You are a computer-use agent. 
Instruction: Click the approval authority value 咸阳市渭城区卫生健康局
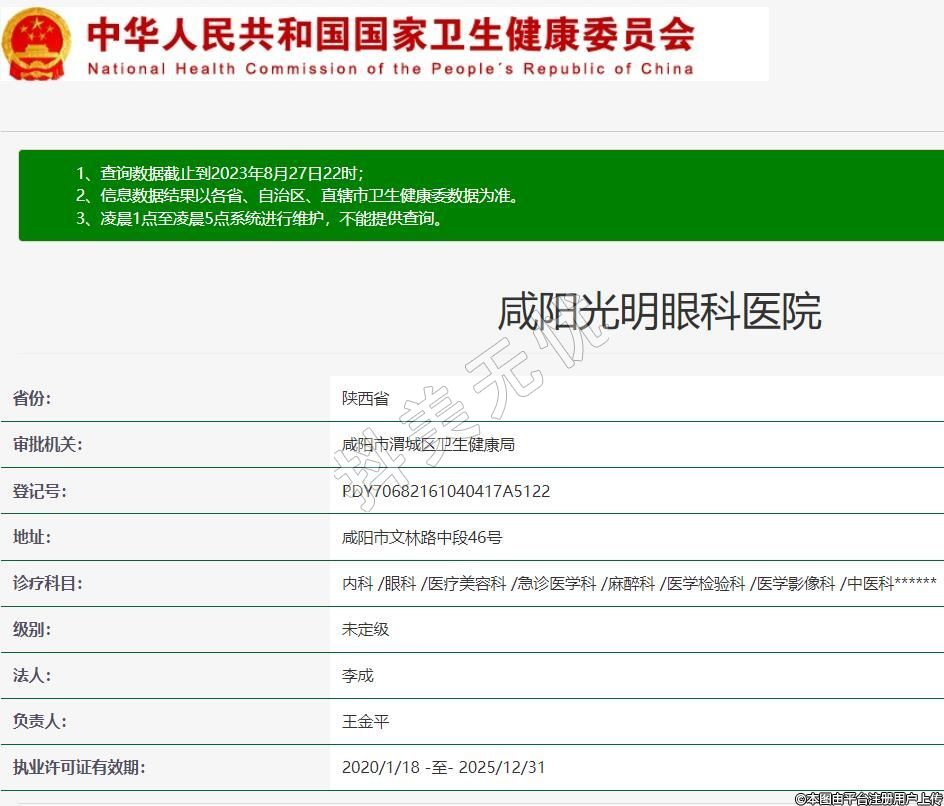428,444
